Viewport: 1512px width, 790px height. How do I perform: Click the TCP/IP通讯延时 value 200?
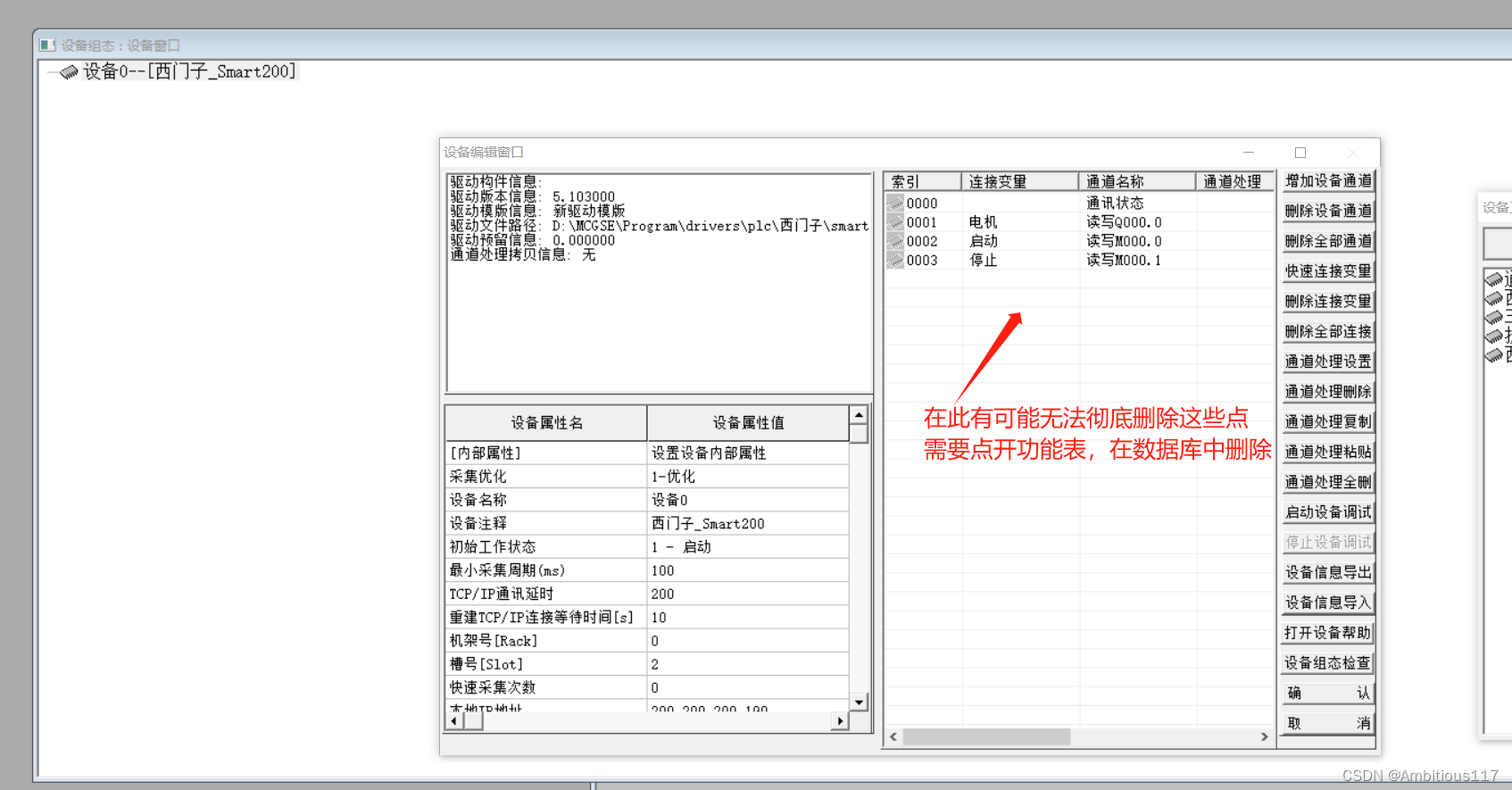point(748,594)
